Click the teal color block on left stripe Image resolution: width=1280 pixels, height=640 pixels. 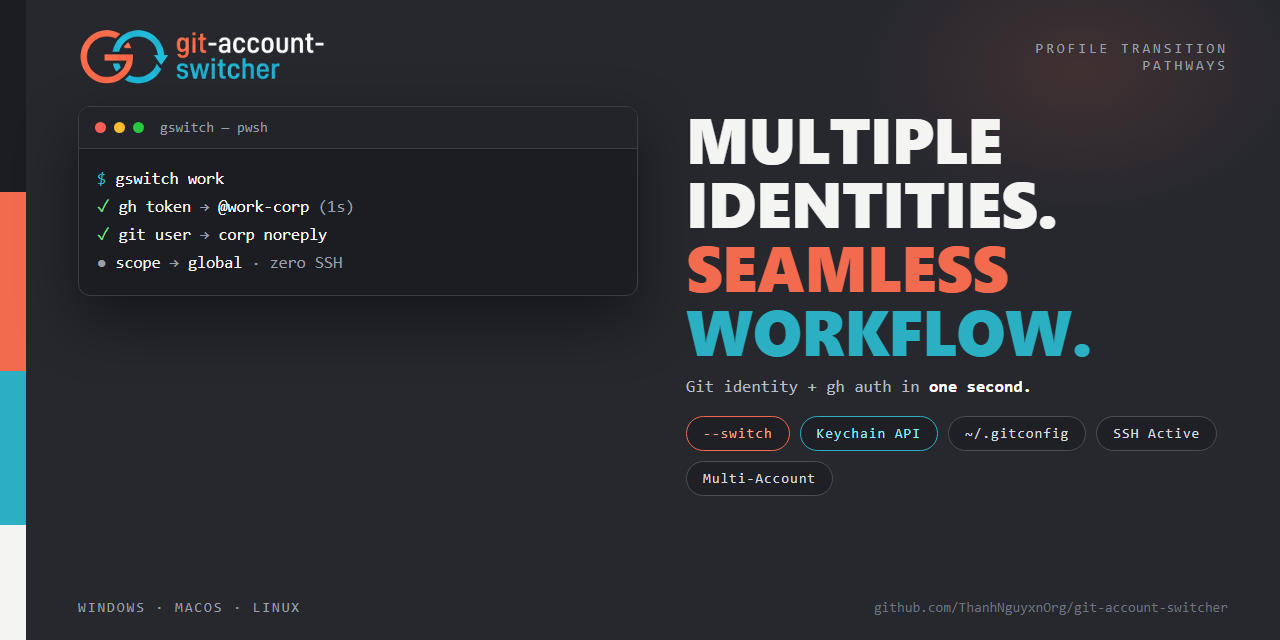coord(13,448)
